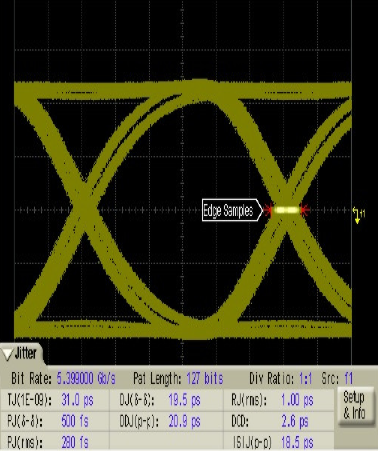
Task: Click the Bit Rate value 5.399000 Gb/s
Action: click(86, 378)
